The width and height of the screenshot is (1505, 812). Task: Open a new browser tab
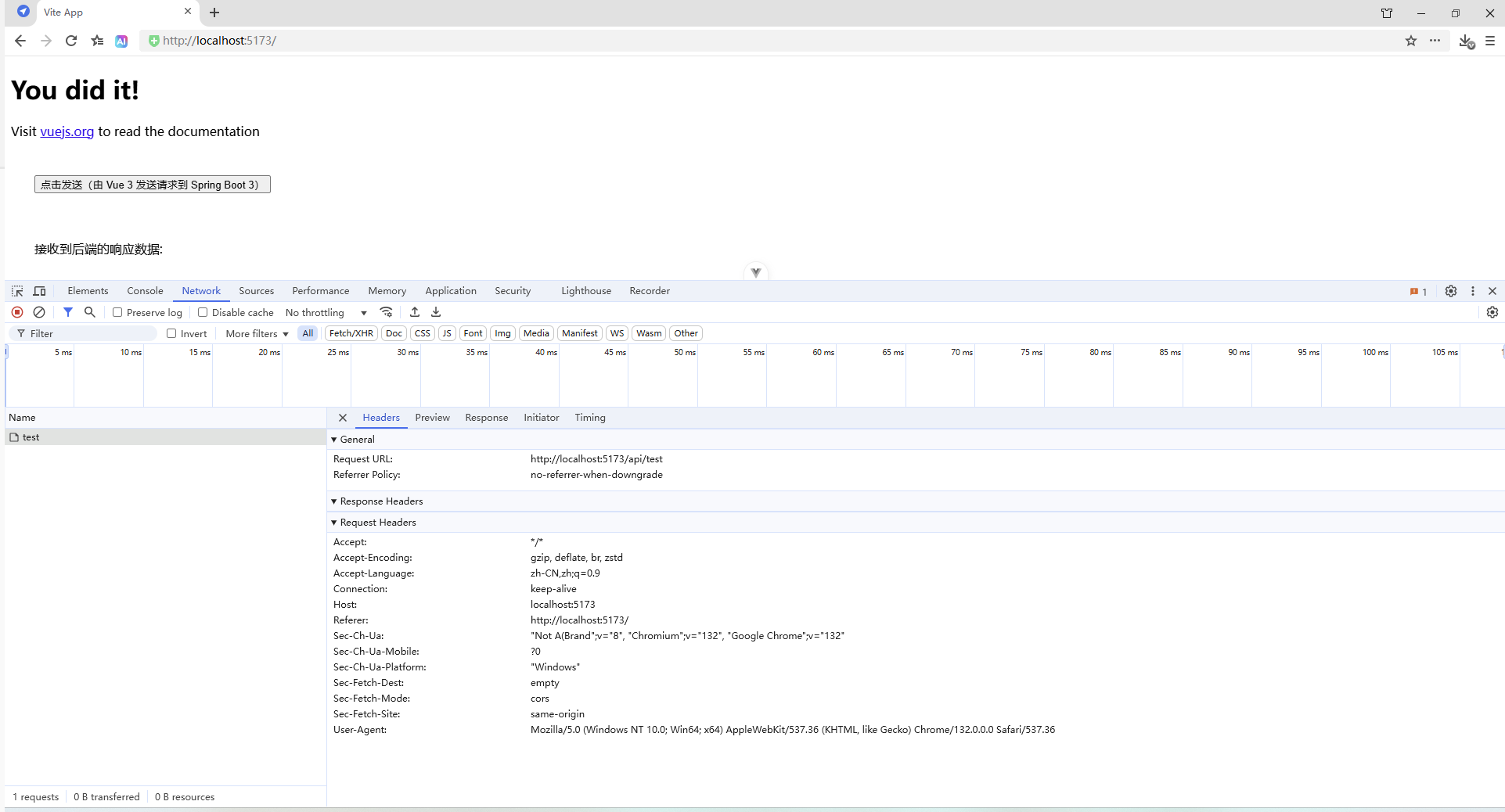coord(214,13)
